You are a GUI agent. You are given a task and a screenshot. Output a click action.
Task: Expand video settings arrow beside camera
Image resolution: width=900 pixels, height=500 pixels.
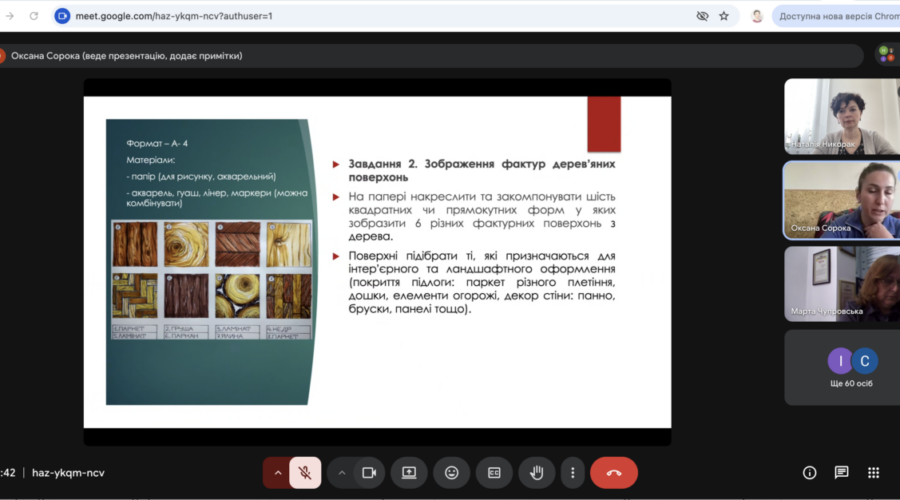[x=342, y=473]
